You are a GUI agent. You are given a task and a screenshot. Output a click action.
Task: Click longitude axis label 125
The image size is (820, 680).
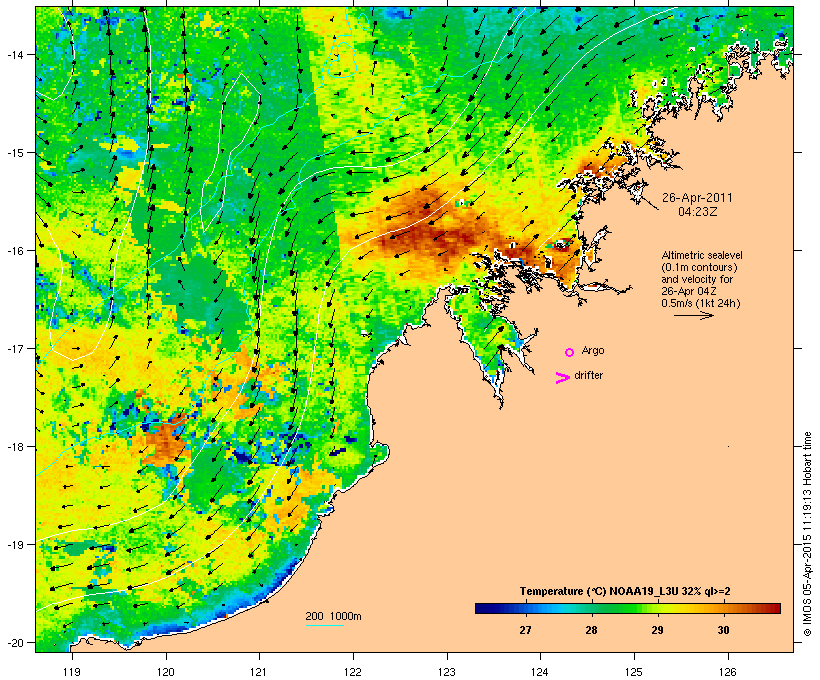pos(634,672)
